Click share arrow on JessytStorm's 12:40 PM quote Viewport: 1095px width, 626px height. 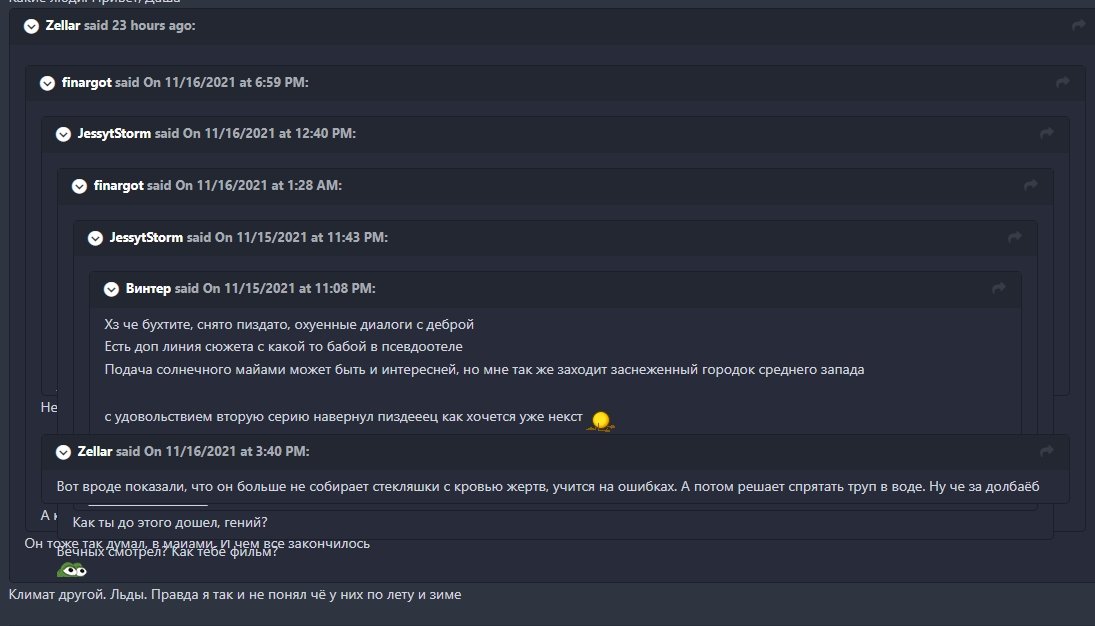point(1046,134)
